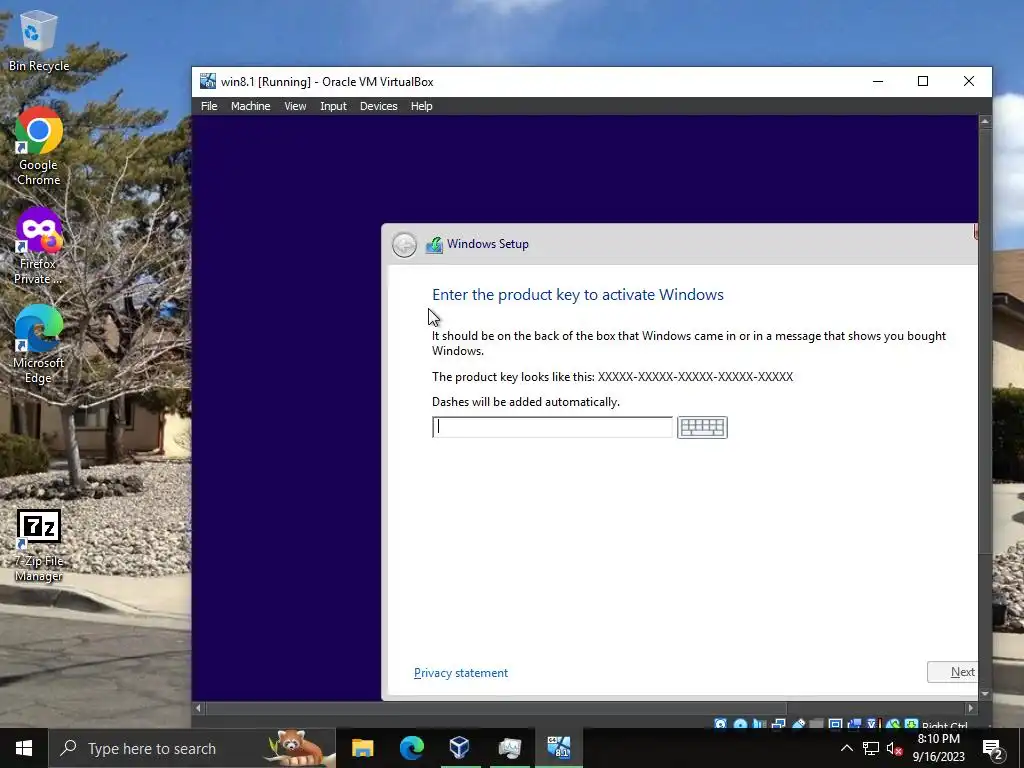Click the vertical scrollbar down arrow
The height and width of the screenshot is (768, 1024).
985,694
